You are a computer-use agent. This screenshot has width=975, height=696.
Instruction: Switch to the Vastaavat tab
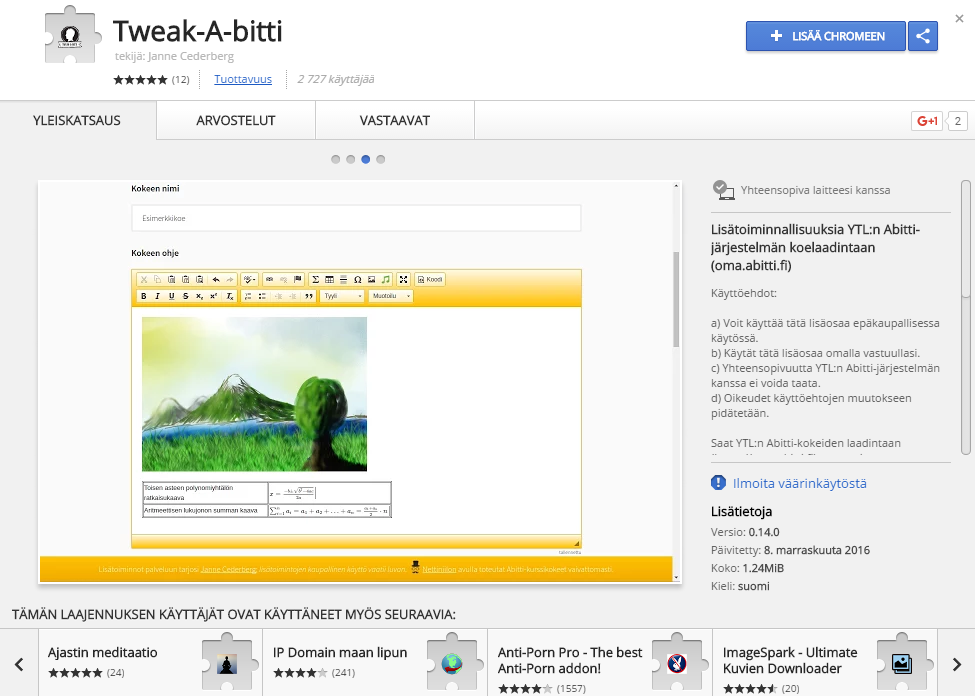(395, 121)
